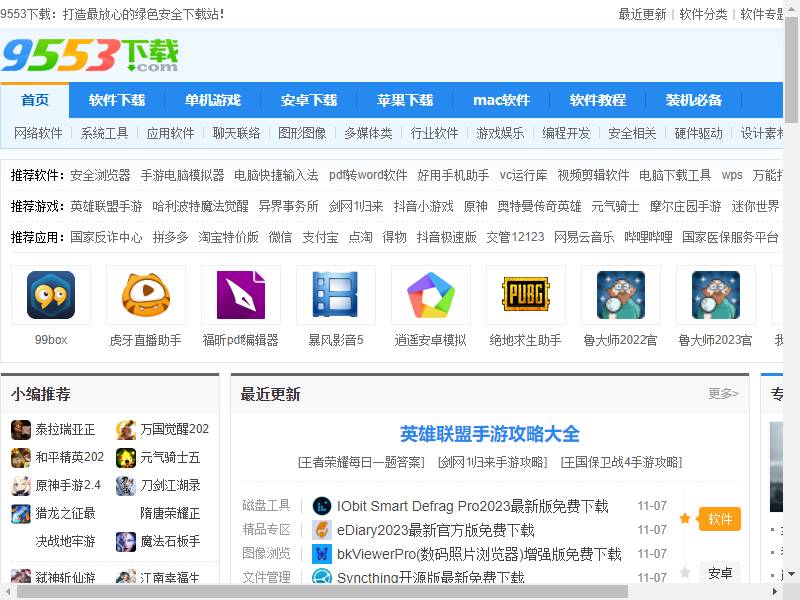Click the 鲁大师2023官 icon

[x=715, y=295]
